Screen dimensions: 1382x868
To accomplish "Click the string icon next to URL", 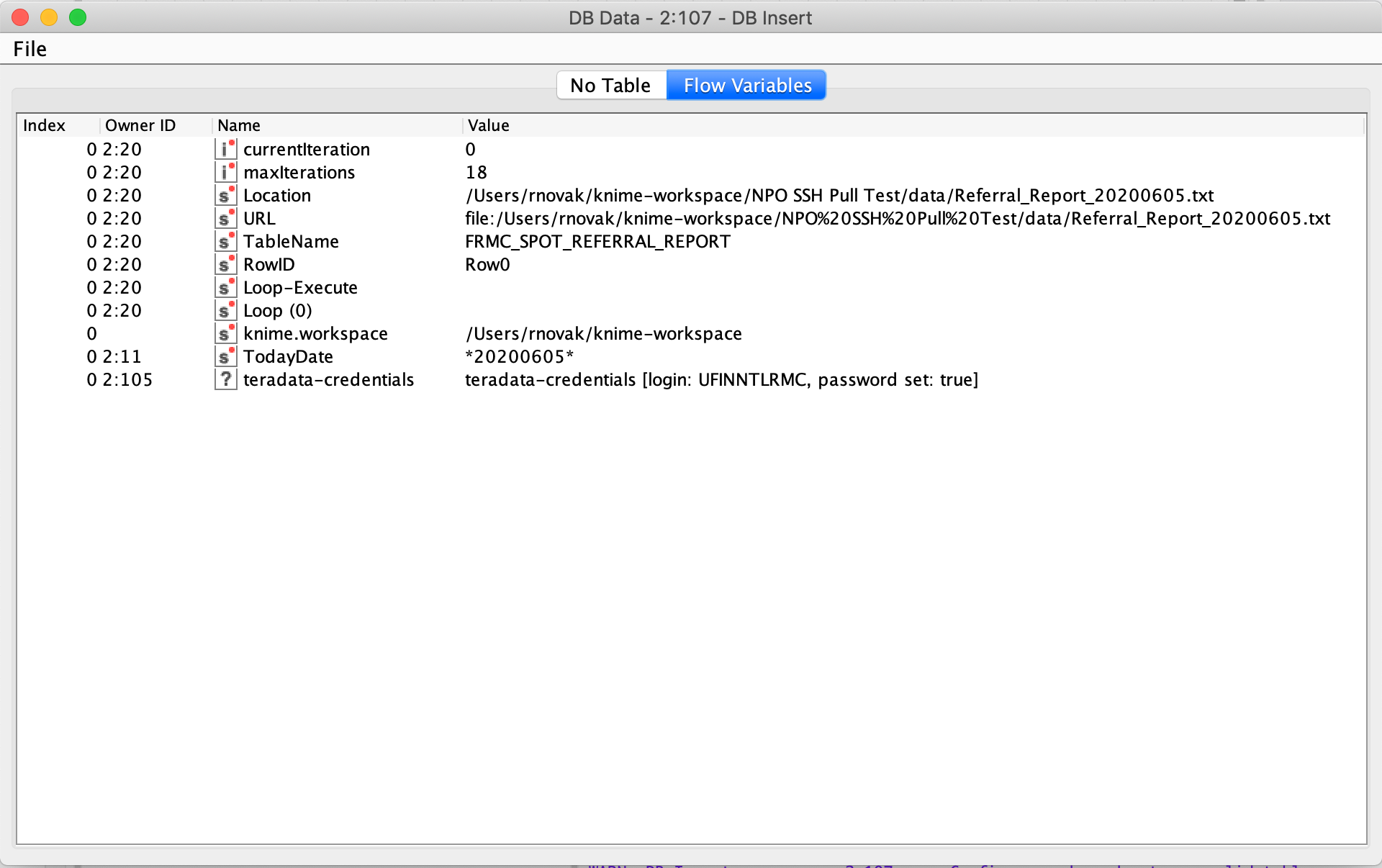I will click(225, 218).
